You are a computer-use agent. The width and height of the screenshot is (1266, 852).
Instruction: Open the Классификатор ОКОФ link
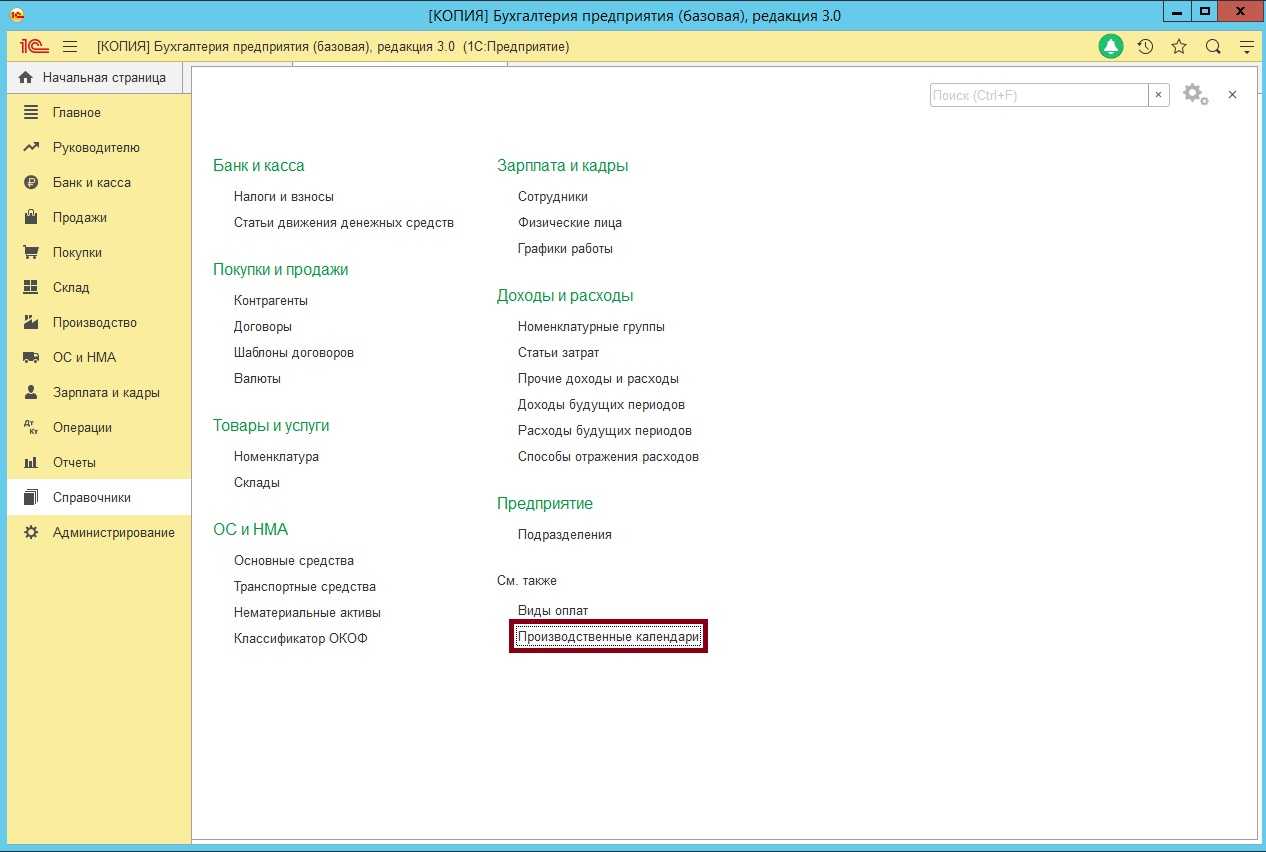pos(301,639)
